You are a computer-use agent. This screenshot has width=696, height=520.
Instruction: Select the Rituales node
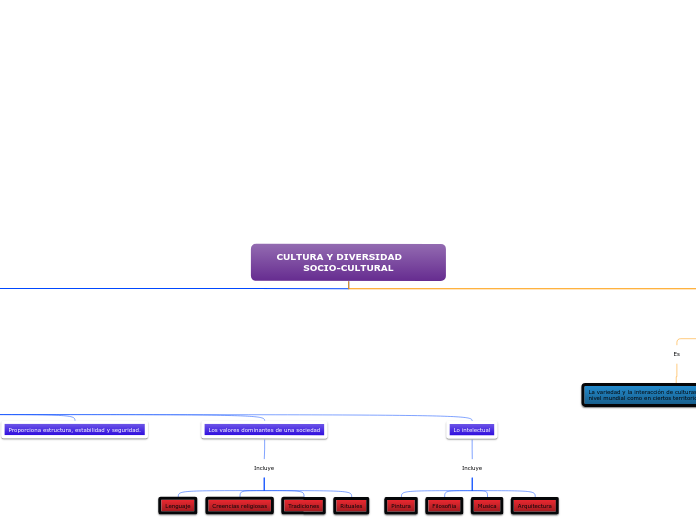pos(351,506)
